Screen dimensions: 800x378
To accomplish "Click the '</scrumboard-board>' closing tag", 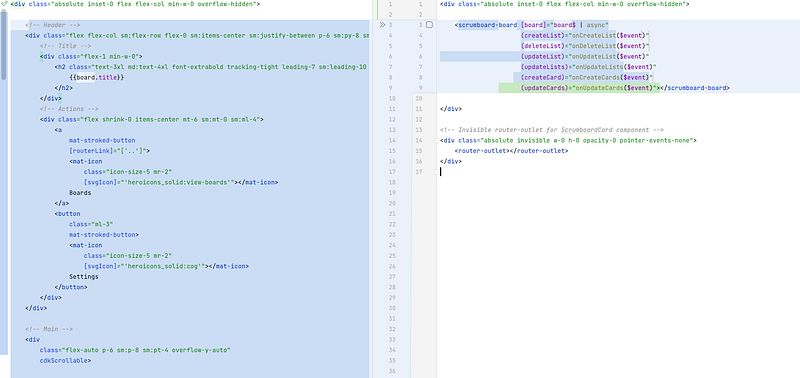I will (695, 88).
